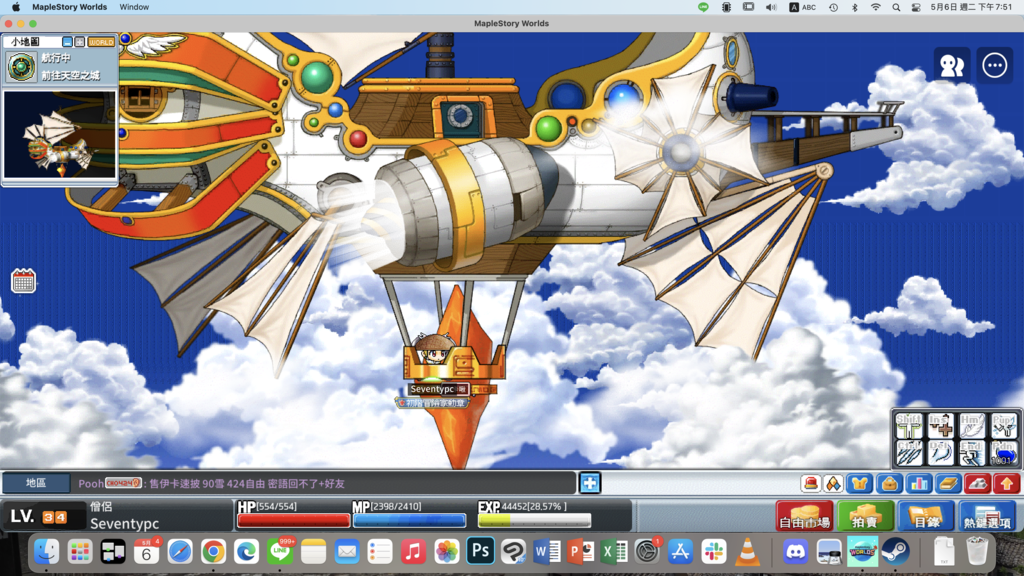
Task: Click the blue MP bar
Action: [x=409, y=520]
